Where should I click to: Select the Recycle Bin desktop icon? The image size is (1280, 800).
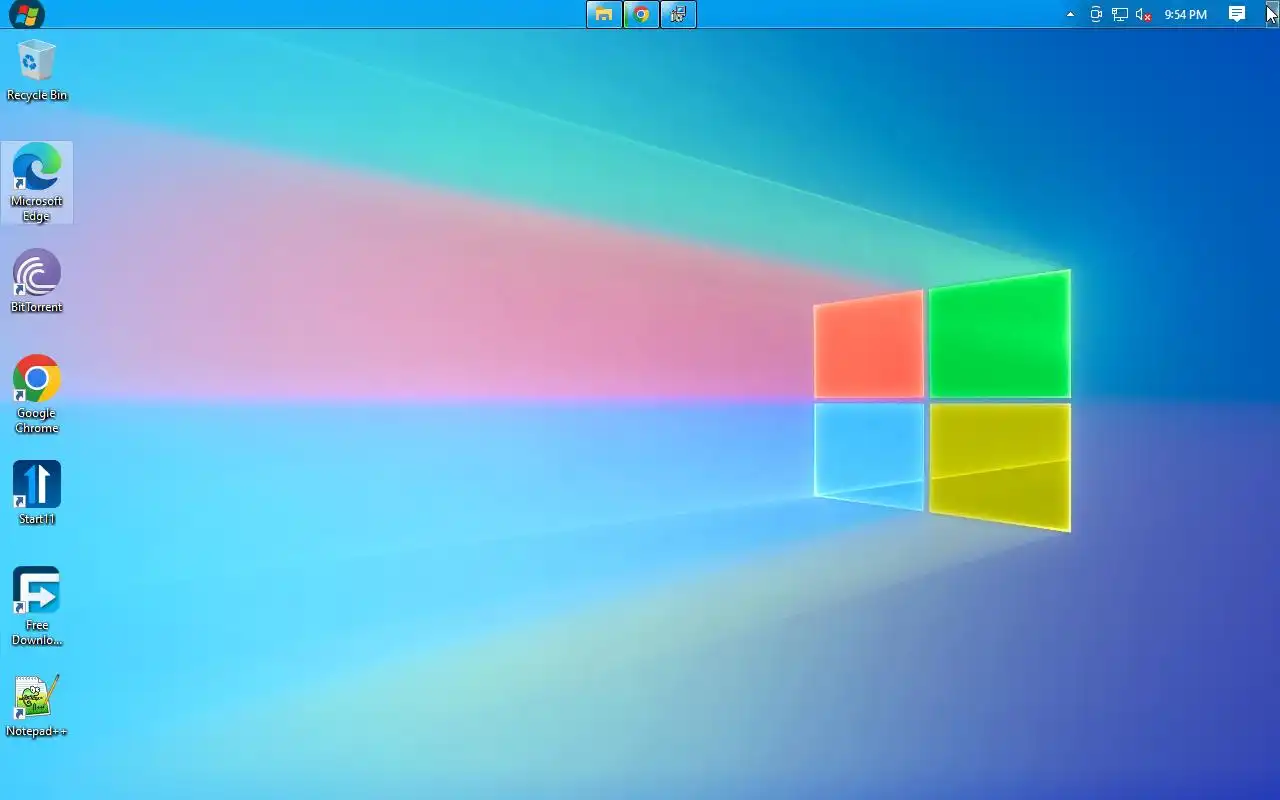point(37,70)
